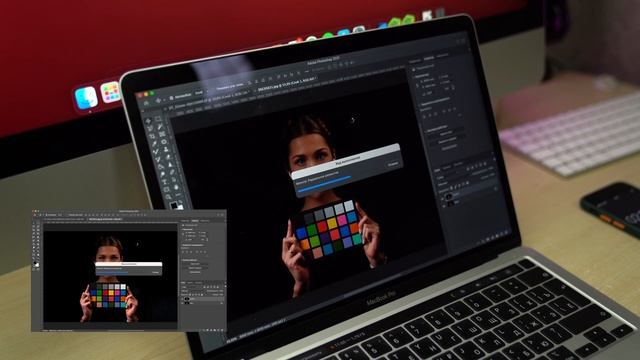Select the Lasso tool on laptop toolbar
The image size is (640, 360).
[x=150, y=129]
